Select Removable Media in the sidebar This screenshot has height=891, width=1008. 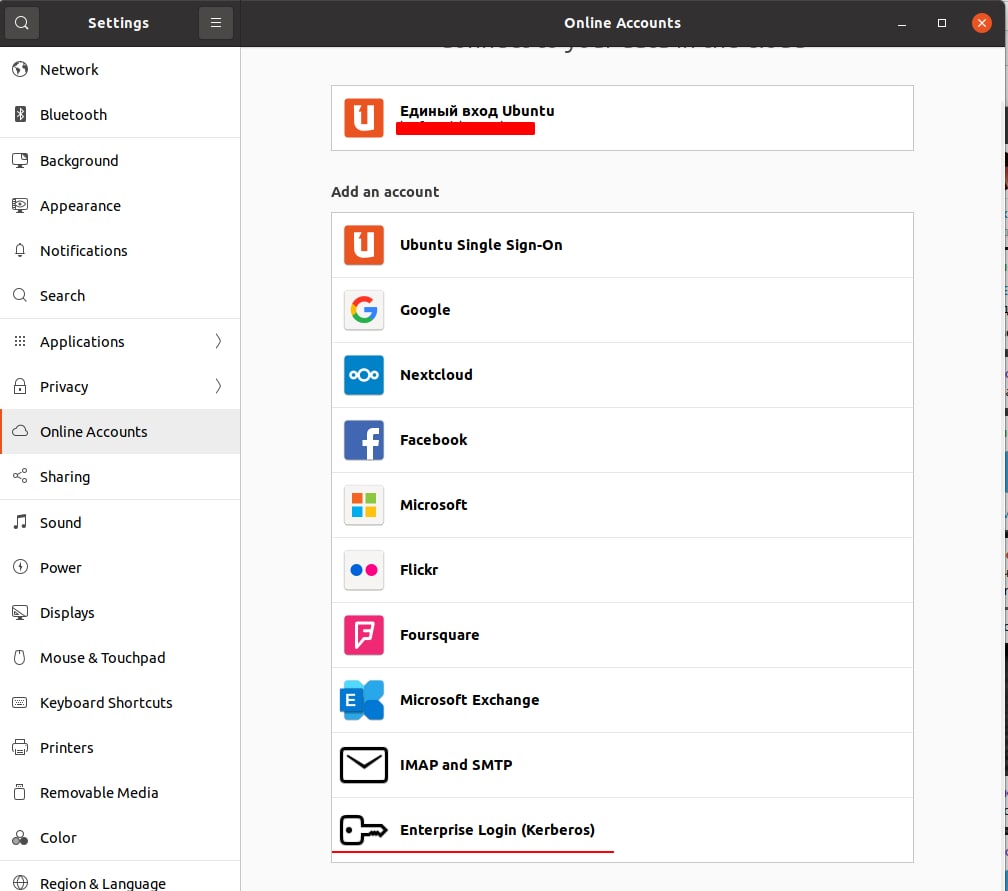coord(120,793)
